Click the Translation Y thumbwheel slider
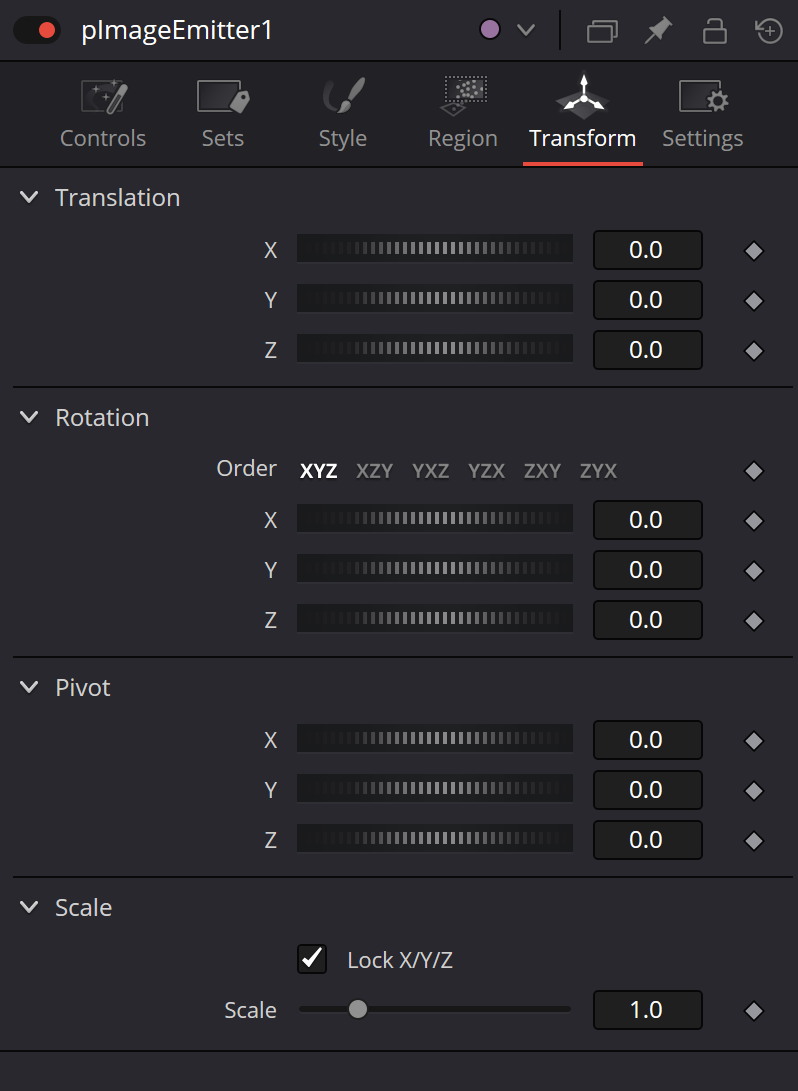 point(435,299)
